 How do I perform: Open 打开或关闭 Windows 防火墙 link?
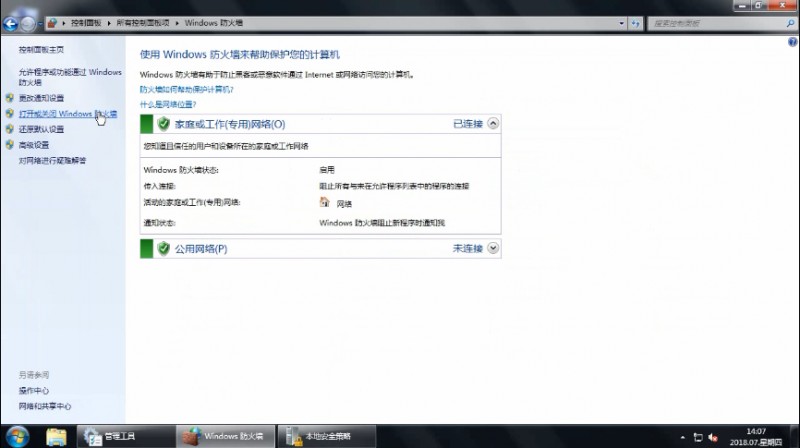point(68,114)
